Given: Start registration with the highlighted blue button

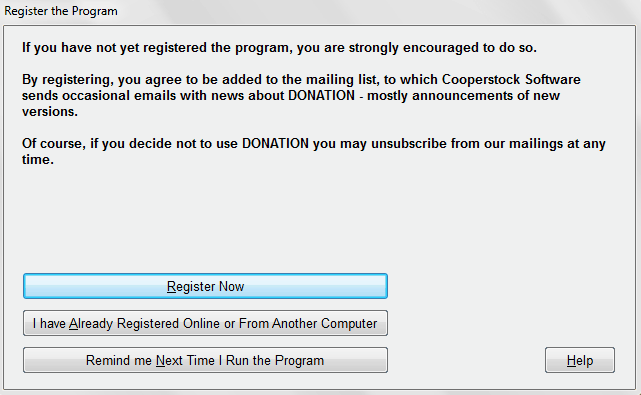Looking at the screenshot, I should 205,286.
